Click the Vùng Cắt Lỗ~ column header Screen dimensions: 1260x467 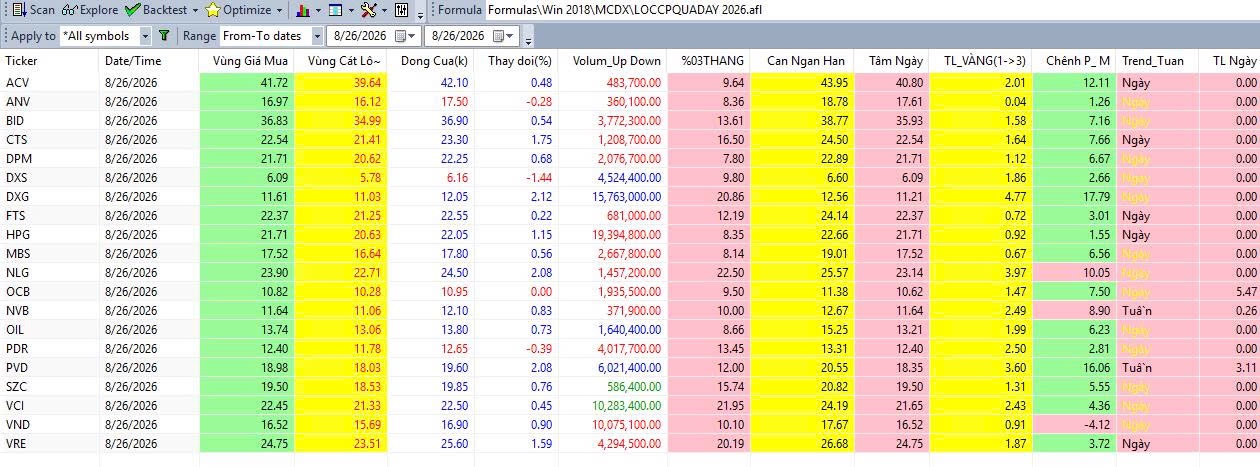click(x=340, y=61)
